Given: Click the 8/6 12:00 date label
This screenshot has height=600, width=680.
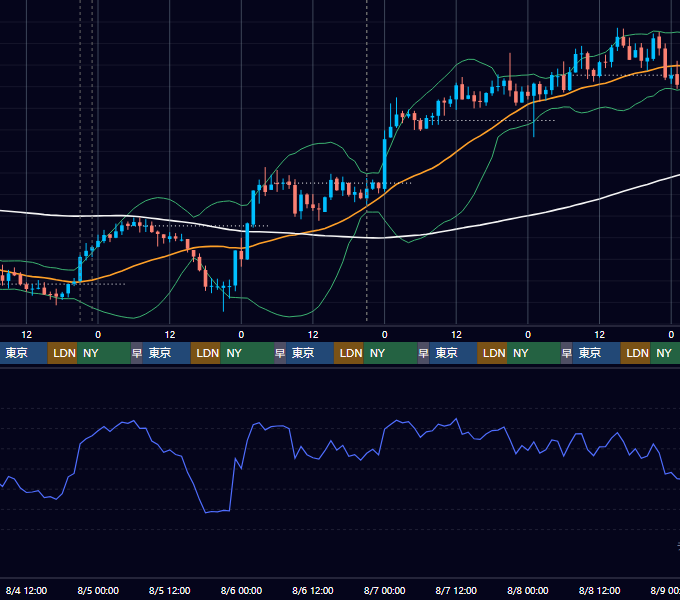Looking at the screenshot, I should pos(313,590).
